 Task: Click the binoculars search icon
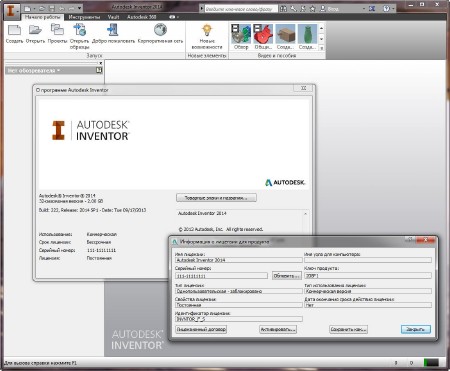pos(283,9)
